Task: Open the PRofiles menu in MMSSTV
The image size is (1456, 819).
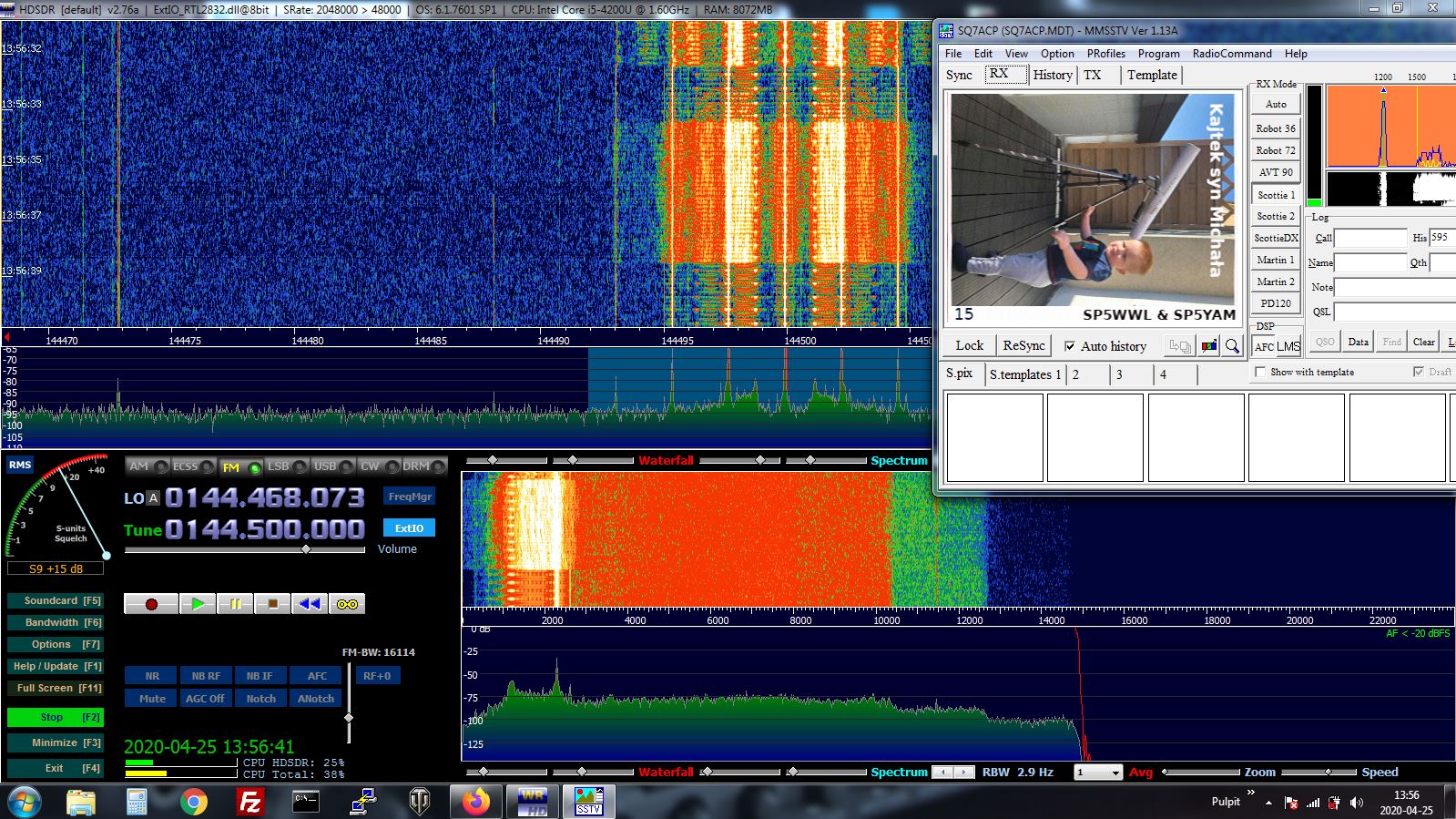Action: click(x=1105, y=54)
